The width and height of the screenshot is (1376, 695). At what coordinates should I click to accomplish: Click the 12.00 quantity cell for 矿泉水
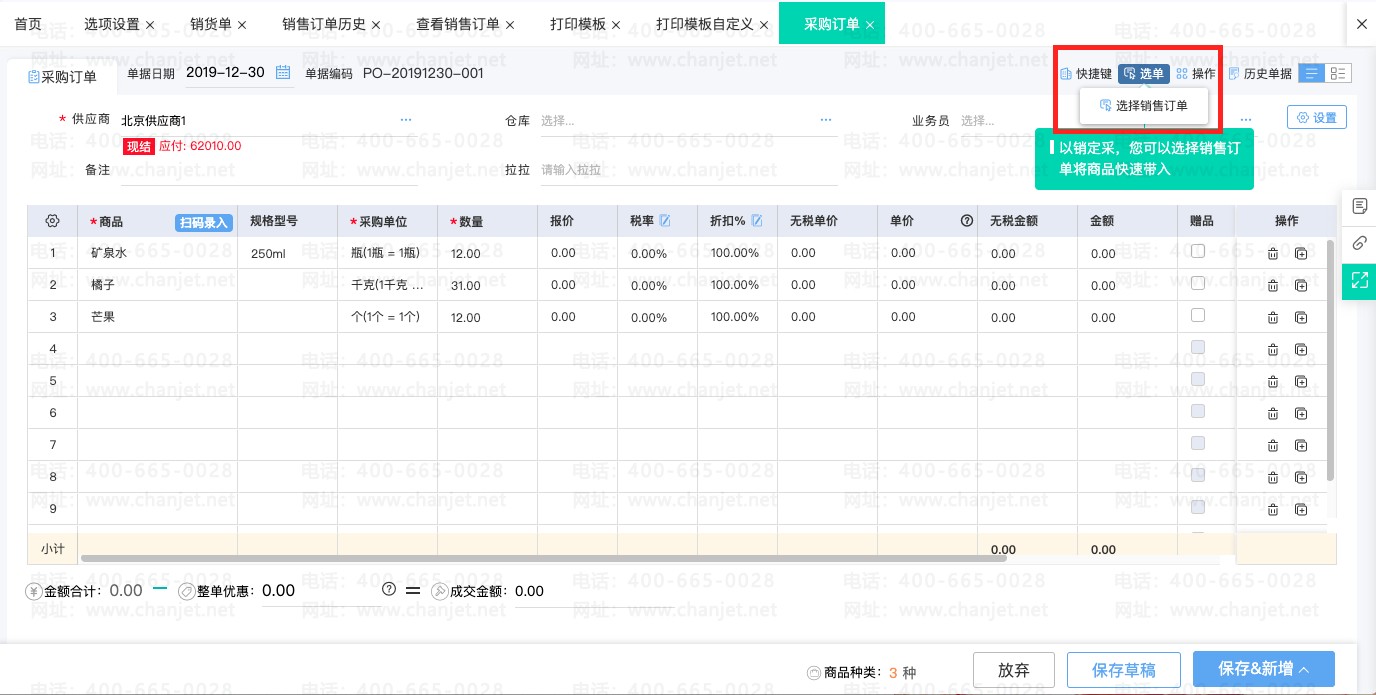(x=487, y=254)
